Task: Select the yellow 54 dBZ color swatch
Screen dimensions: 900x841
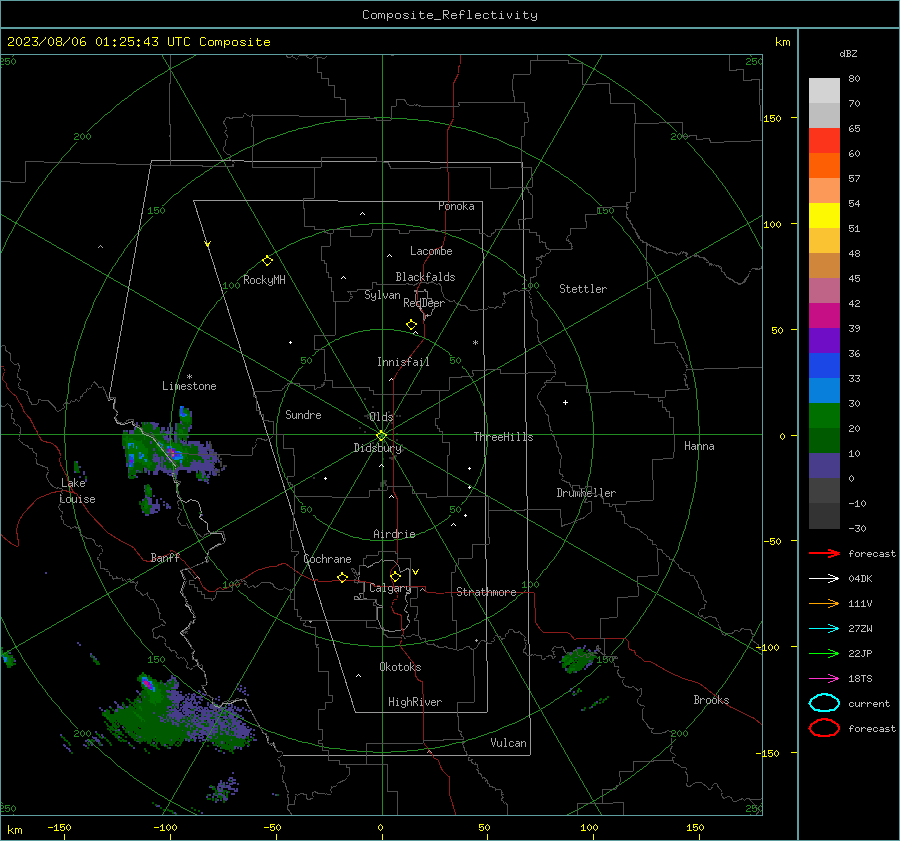Action: pyautogui.click(x=824, y=215)
